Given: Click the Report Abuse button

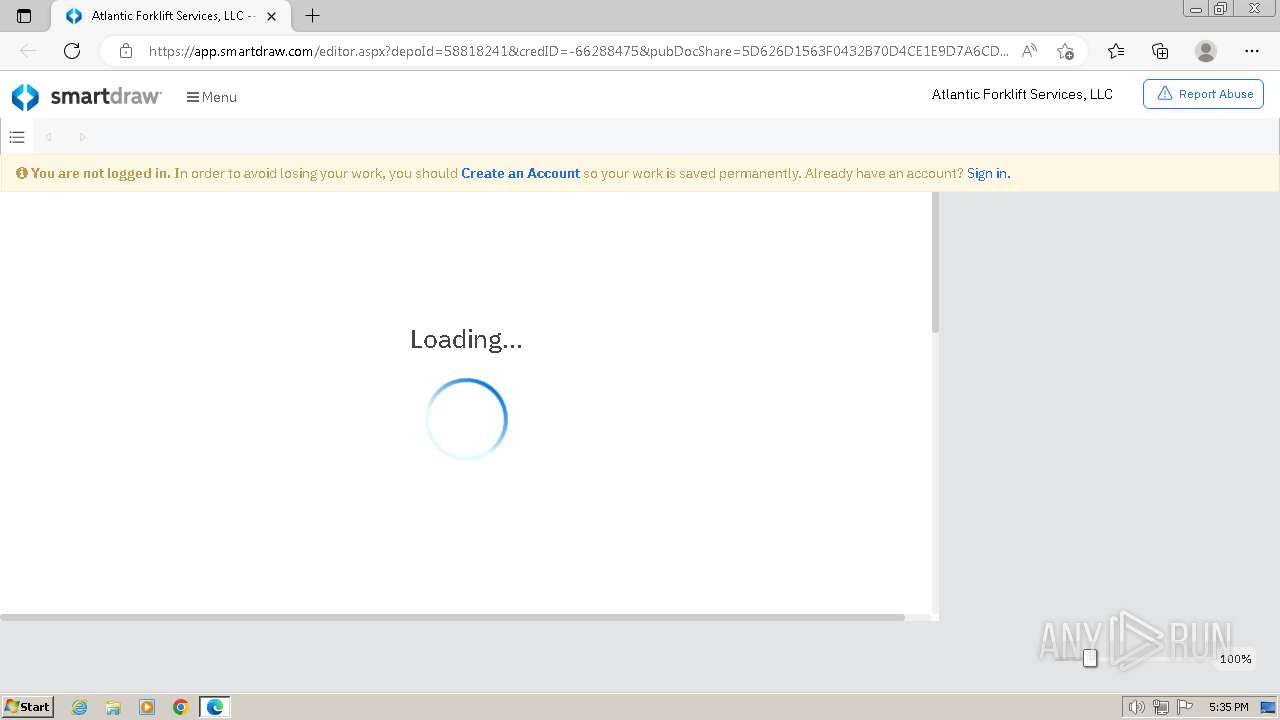Looking at the screenshot, I should (x=1203, y=94).
